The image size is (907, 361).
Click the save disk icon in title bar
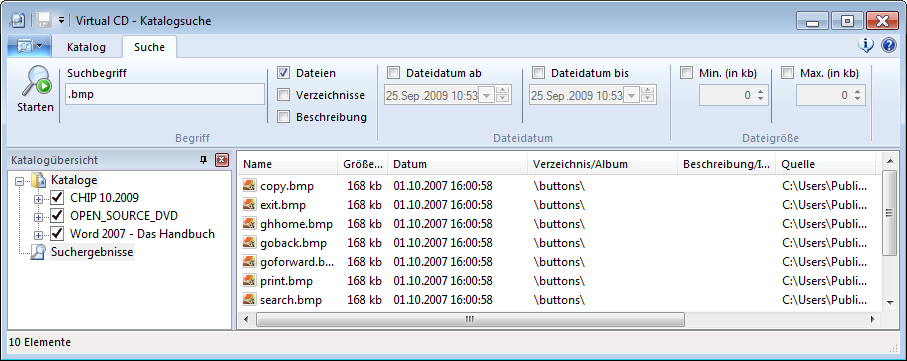(x=44, y=20)
